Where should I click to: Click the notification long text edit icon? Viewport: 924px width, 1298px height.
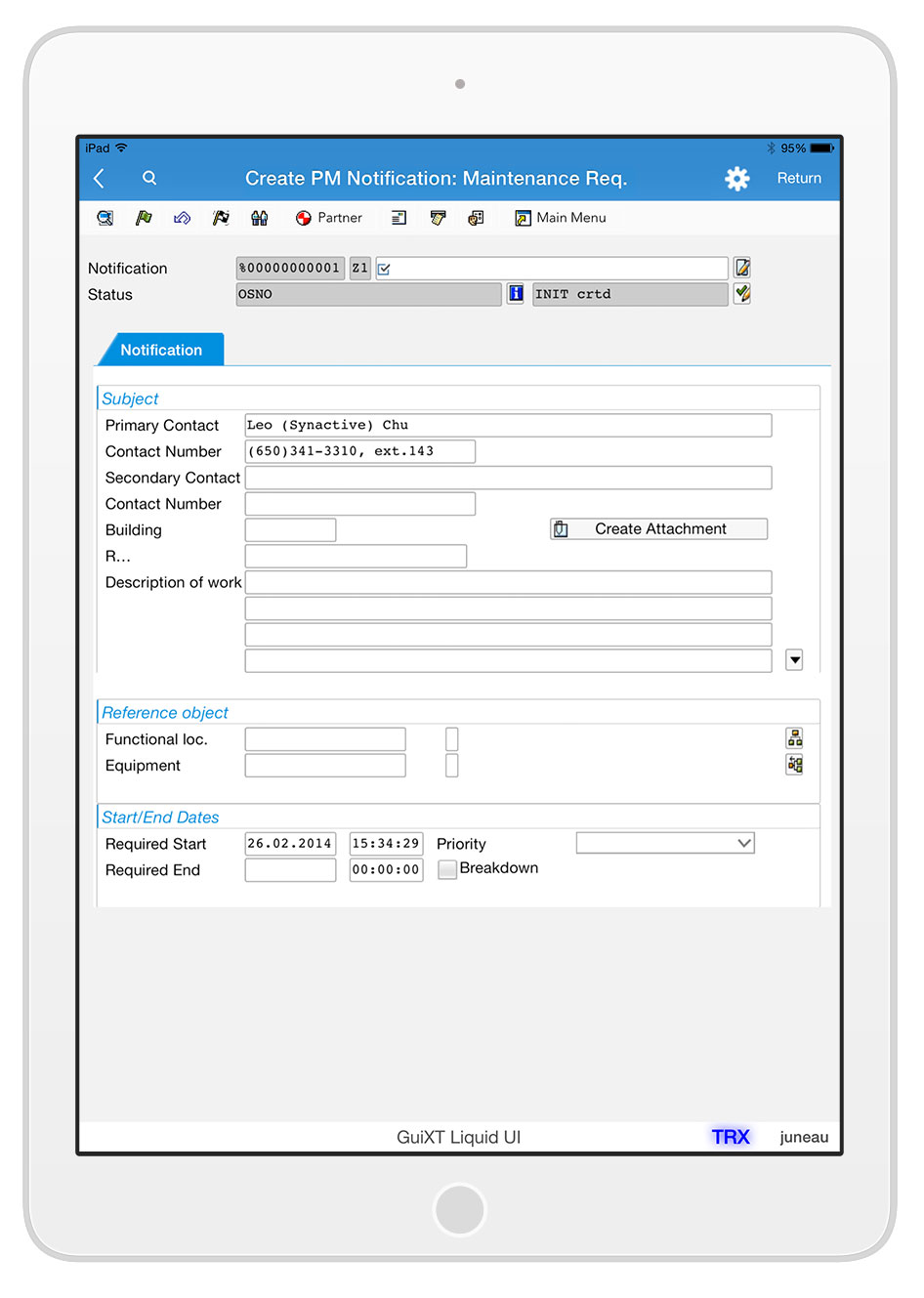pyautogui.click(x=742, y=268)
